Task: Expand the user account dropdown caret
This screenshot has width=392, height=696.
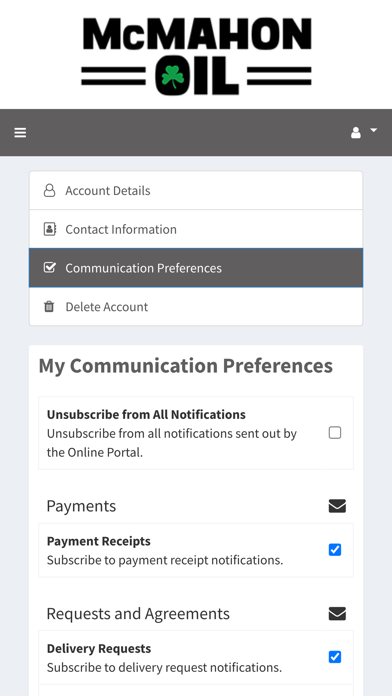Action: [373, 130]
